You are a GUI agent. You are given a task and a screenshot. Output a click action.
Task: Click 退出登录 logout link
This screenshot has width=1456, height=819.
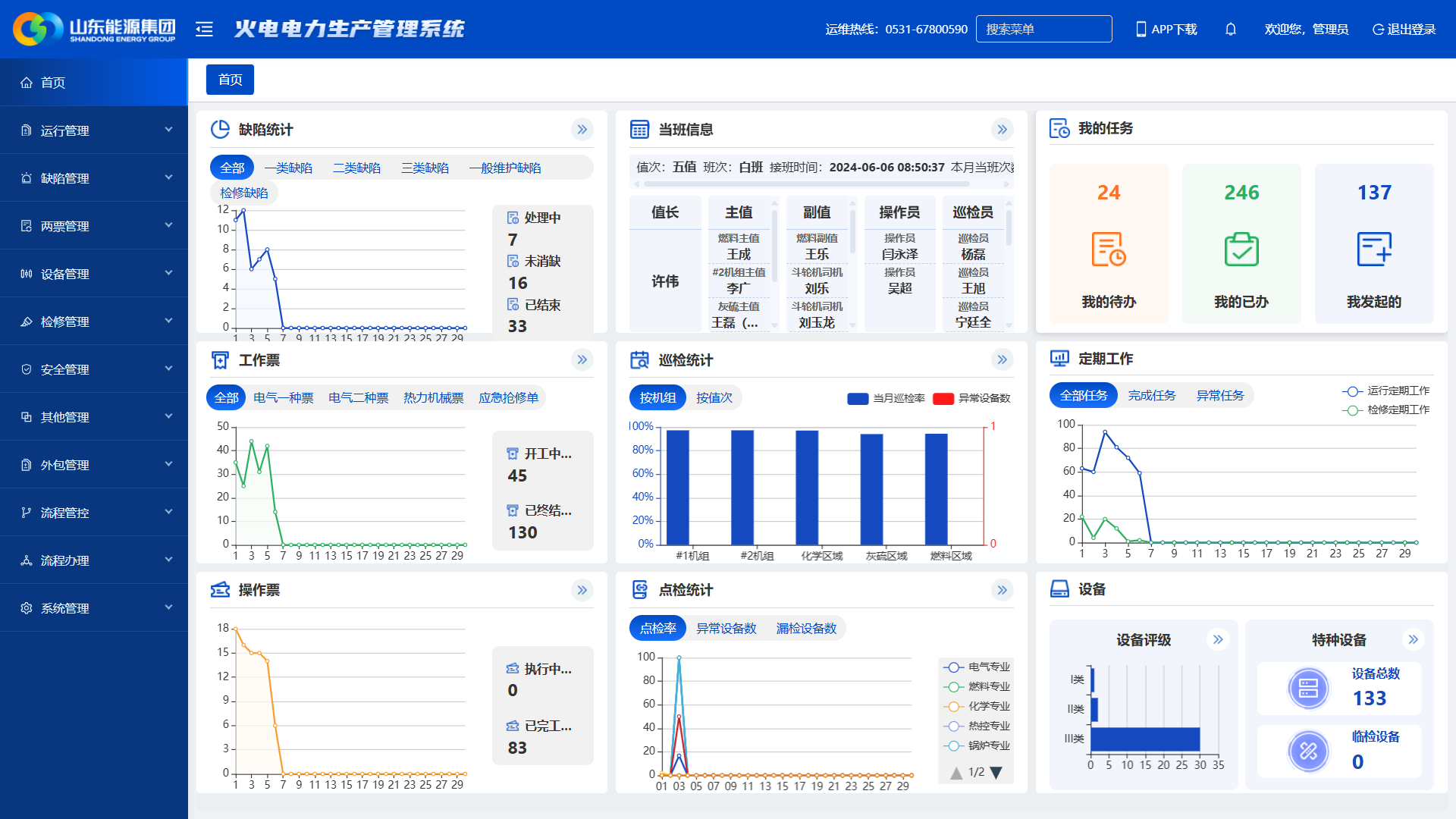tap(1404, 29)
